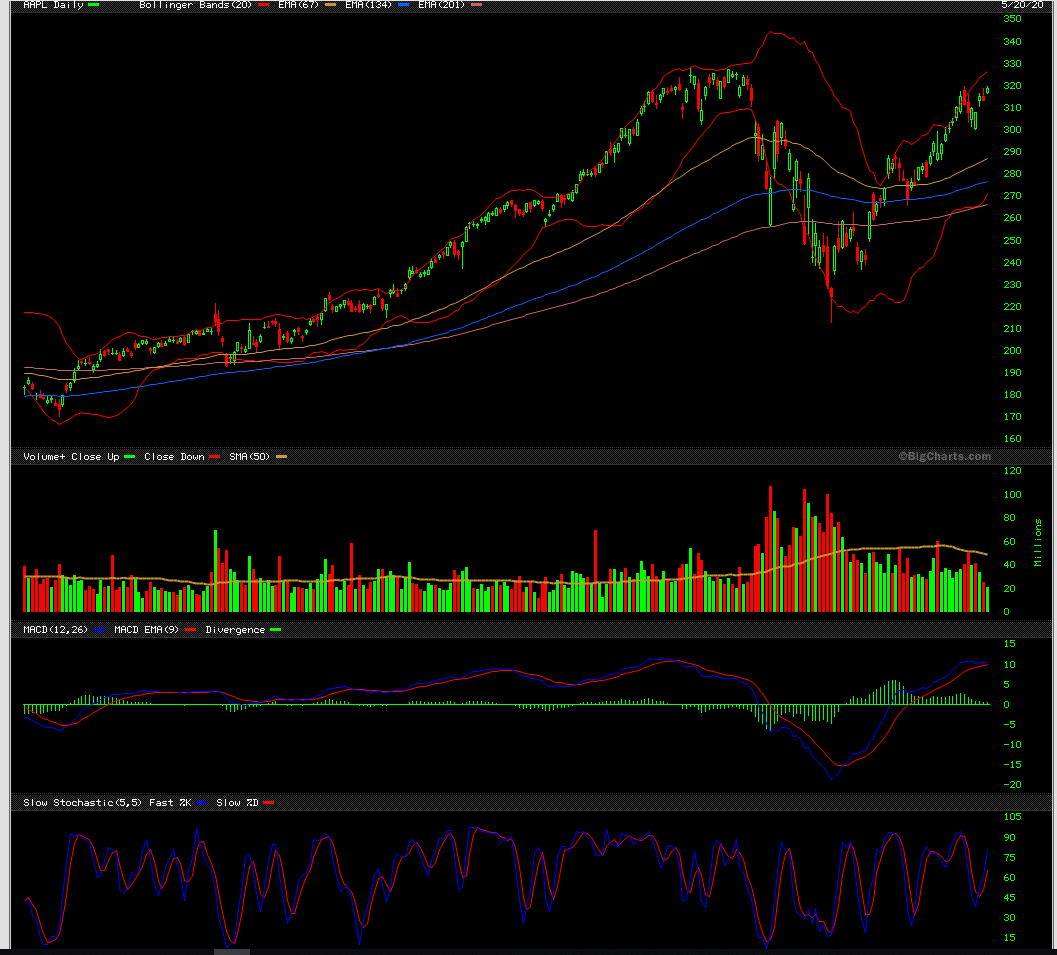The width and height of the screenshot is (1057, 955).
Task: Click the "MACD EMA(9)" legend label
Action: point(146,629)
